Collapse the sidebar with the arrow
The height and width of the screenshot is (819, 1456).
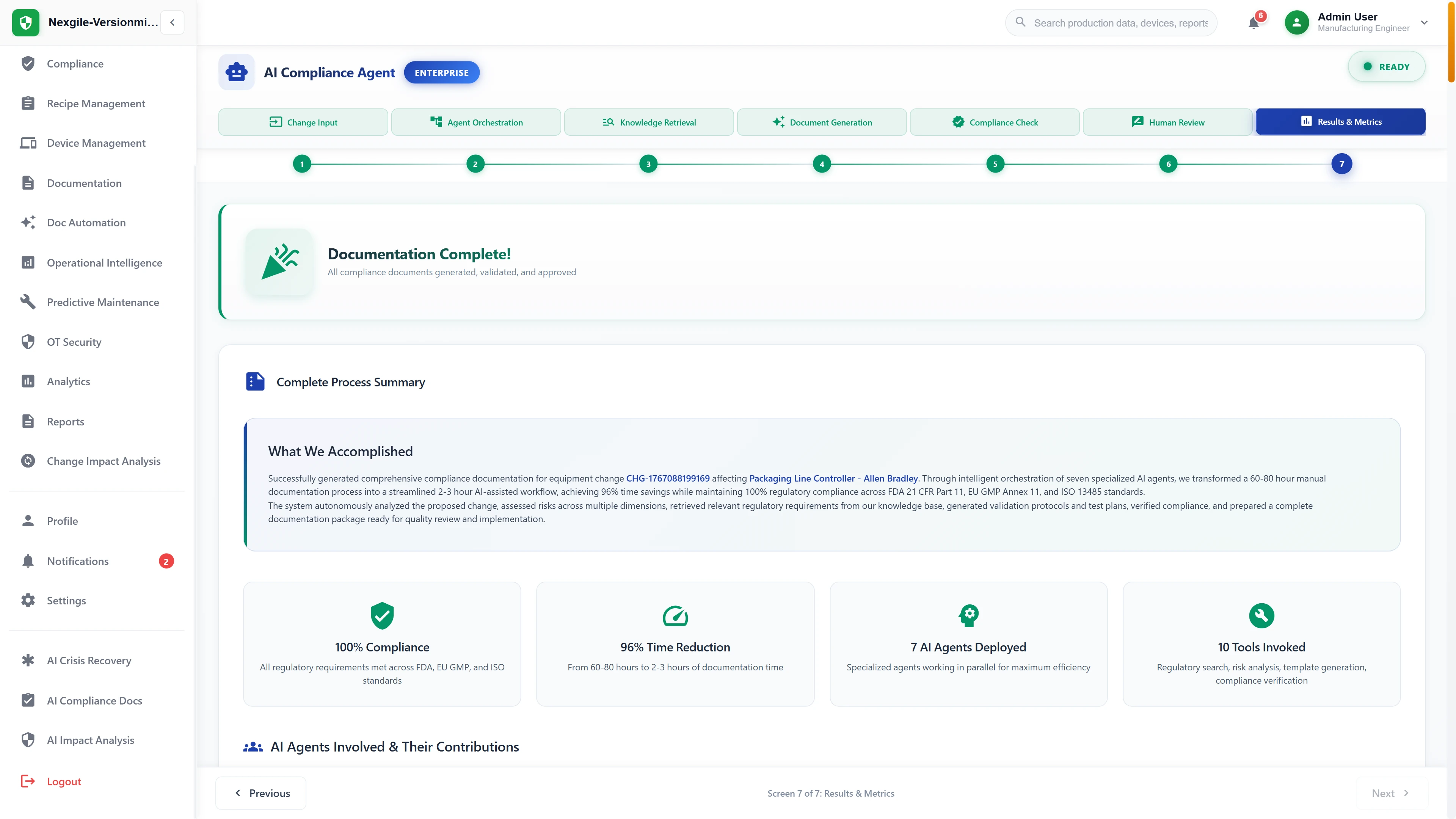(x=172, y=22)
